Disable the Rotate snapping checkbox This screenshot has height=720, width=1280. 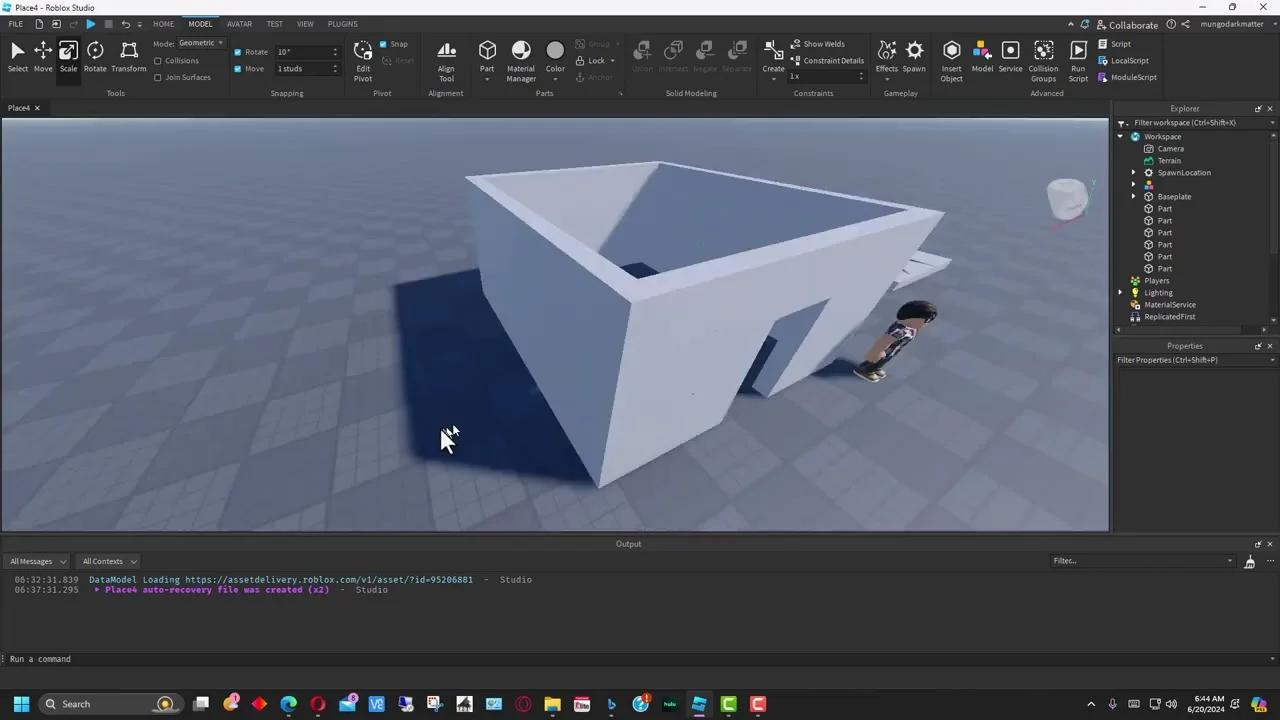(237, 52)
